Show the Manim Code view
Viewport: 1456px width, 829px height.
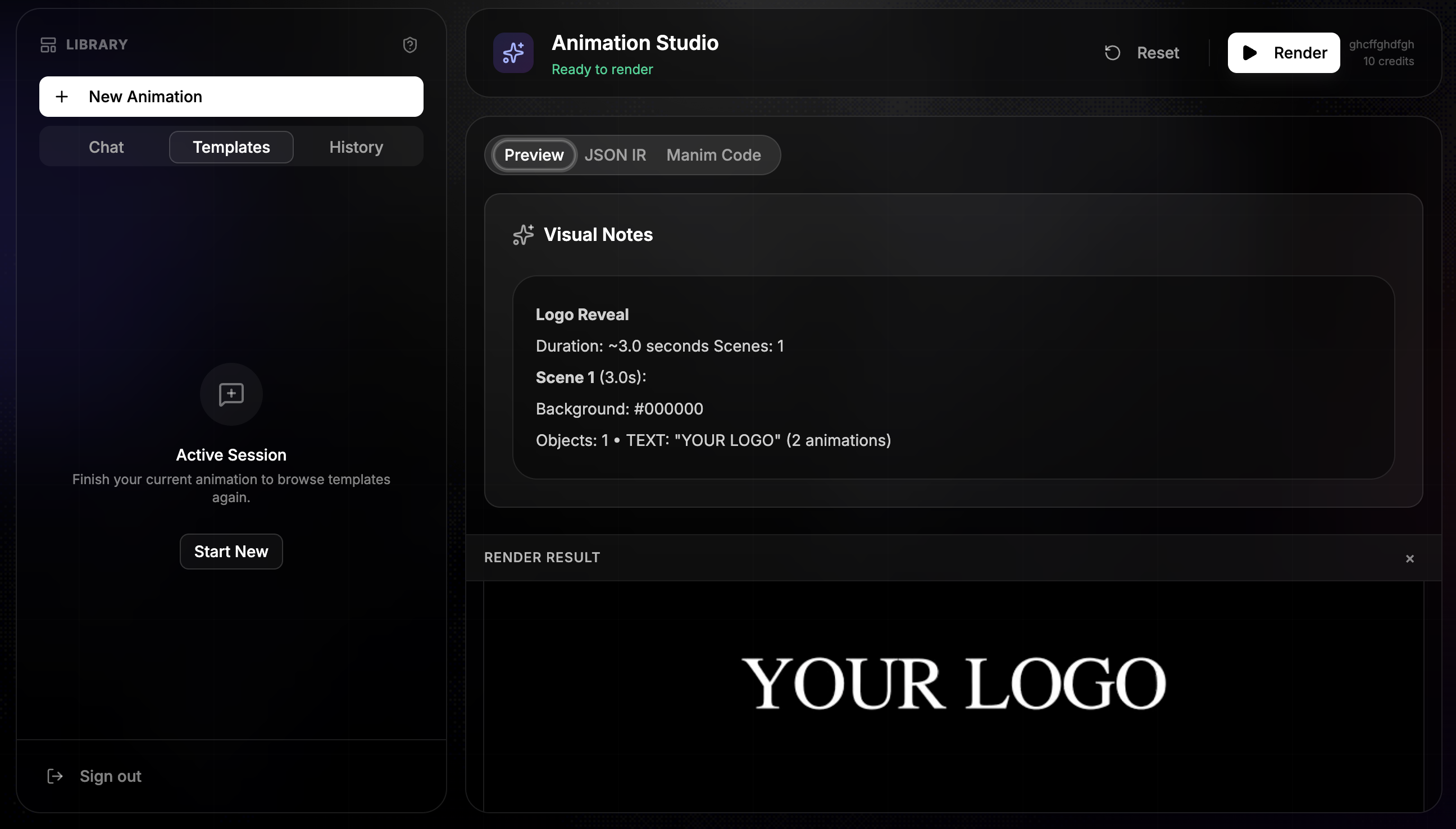pyautogui.click(x=713, y=155)
